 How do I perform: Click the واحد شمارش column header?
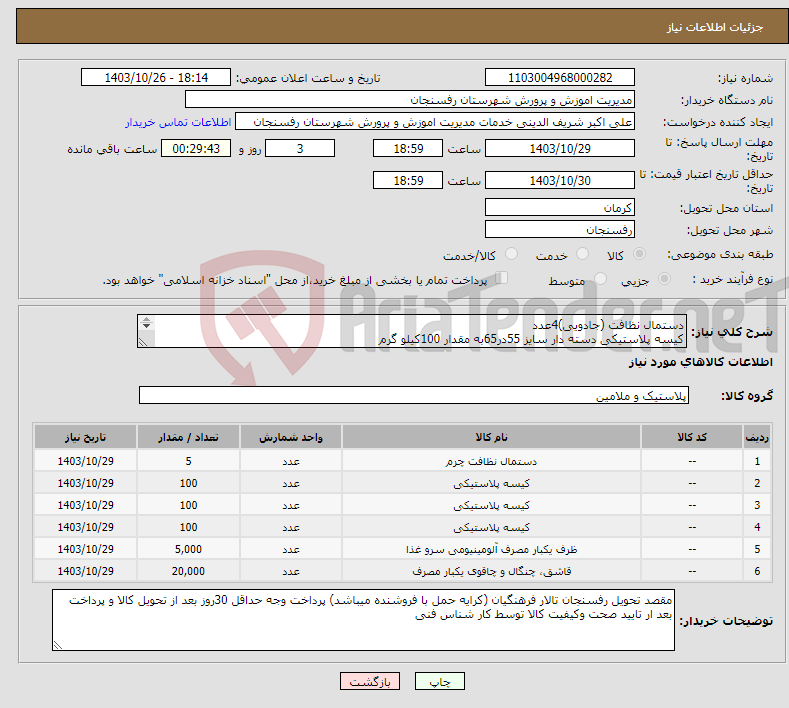(x=291, y=437)
